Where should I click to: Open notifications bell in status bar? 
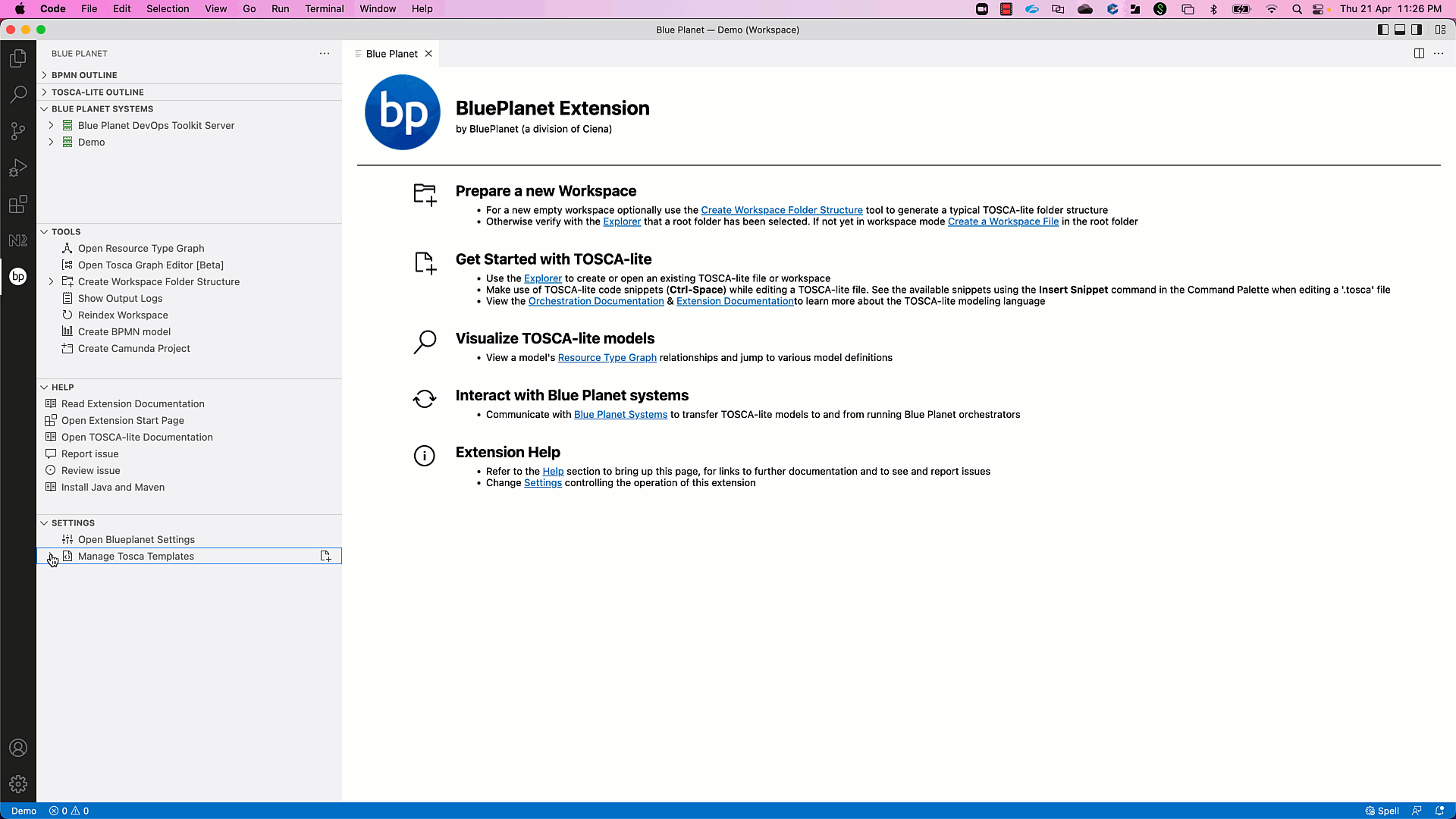click(x=1439, y=811)
